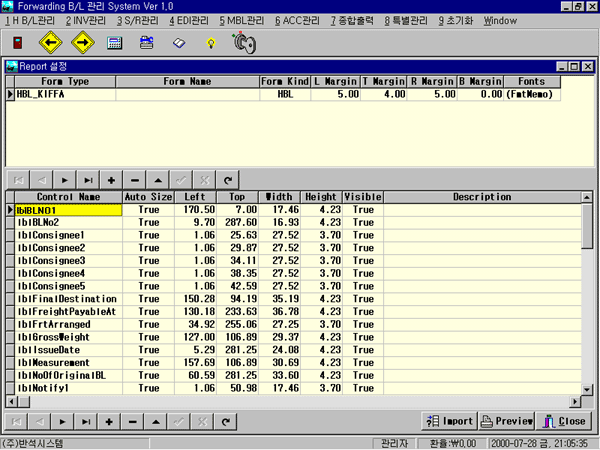Click edit triangle in bottom navigator

[156, 422]
